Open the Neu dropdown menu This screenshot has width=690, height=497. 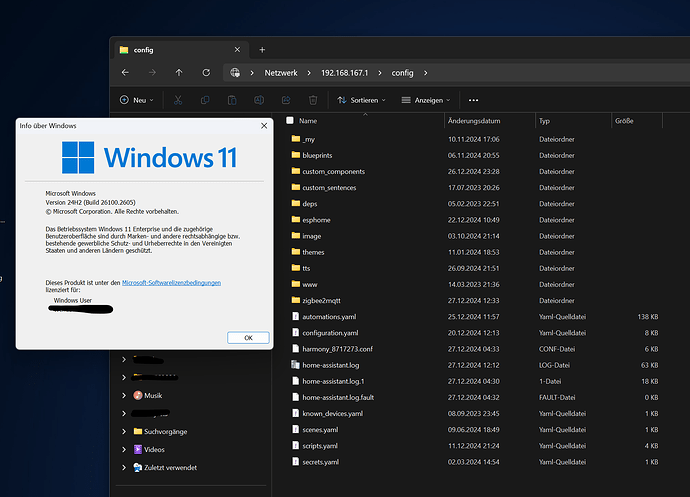tap(137, 100)
